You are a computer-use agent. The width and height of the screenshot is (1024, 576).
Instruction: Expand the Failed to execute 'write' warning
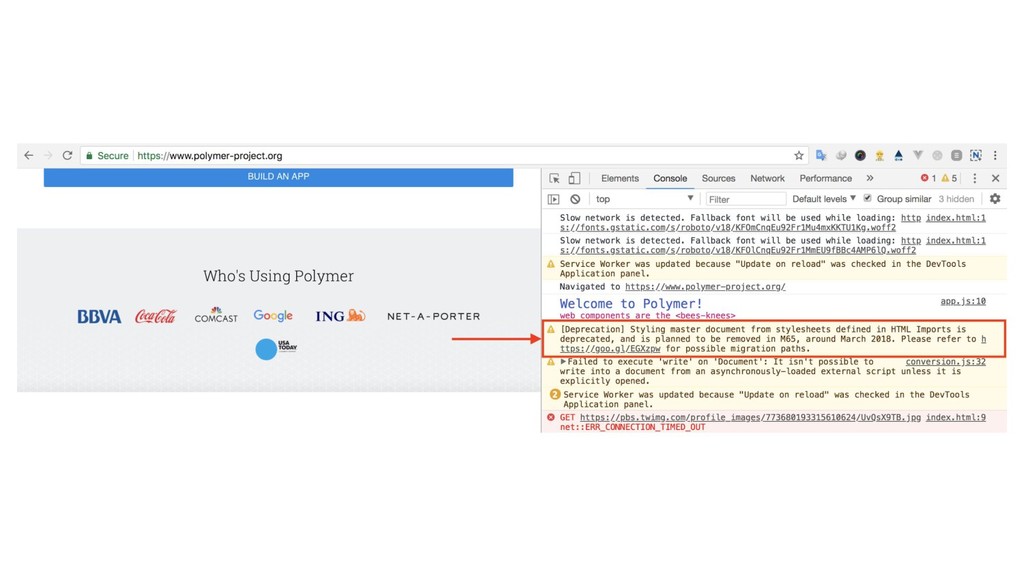[x=563, y=361]
